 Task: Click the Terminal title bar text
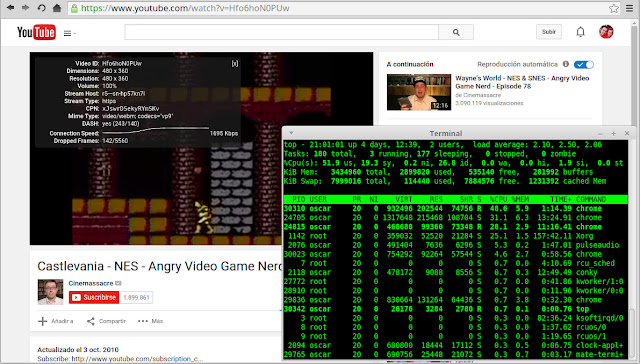pyautogui.click(x=446, y=133)
